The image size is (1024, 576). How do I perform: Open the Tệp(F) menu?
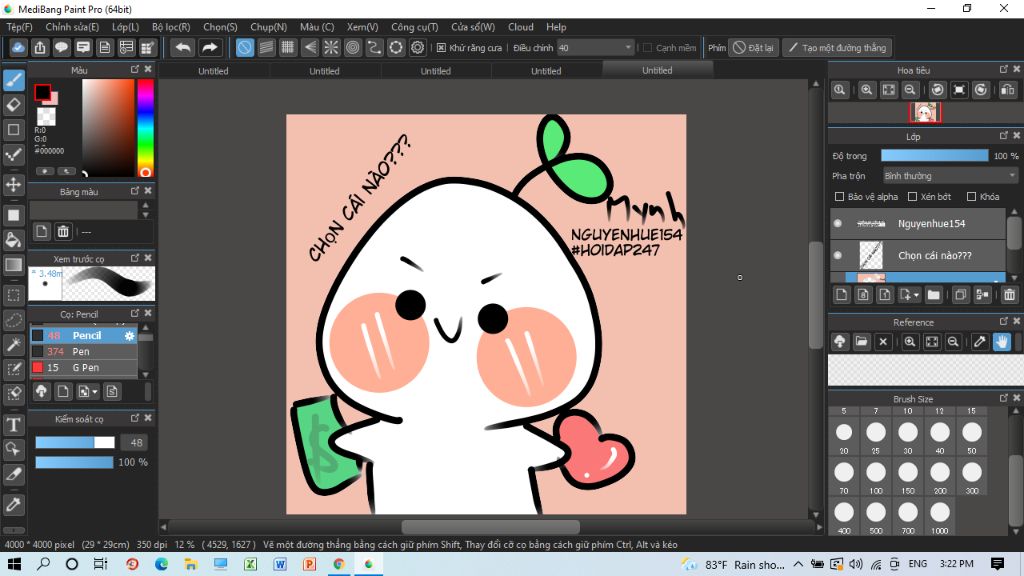click(20, 27)
